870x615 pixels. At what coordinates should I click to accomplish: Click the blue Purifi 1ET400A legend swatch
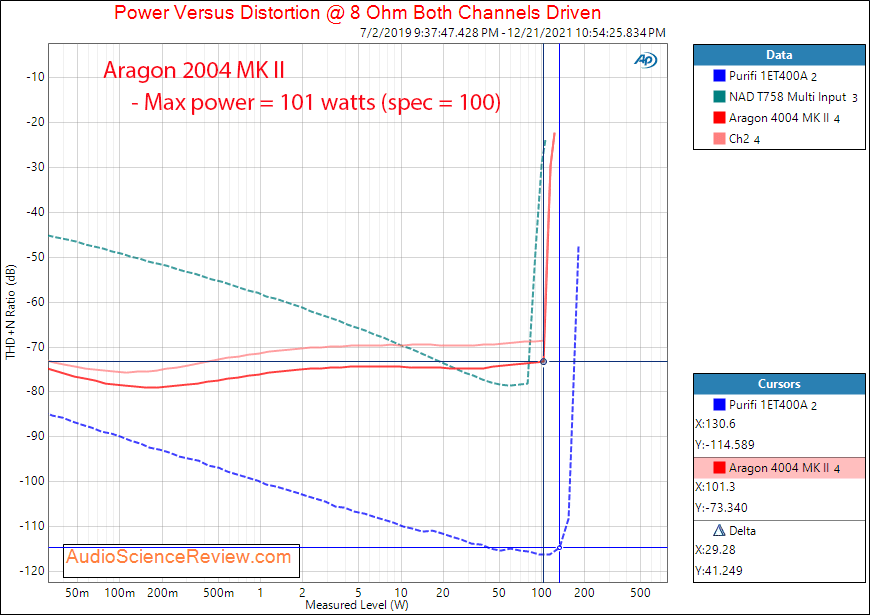coord(719,75)
